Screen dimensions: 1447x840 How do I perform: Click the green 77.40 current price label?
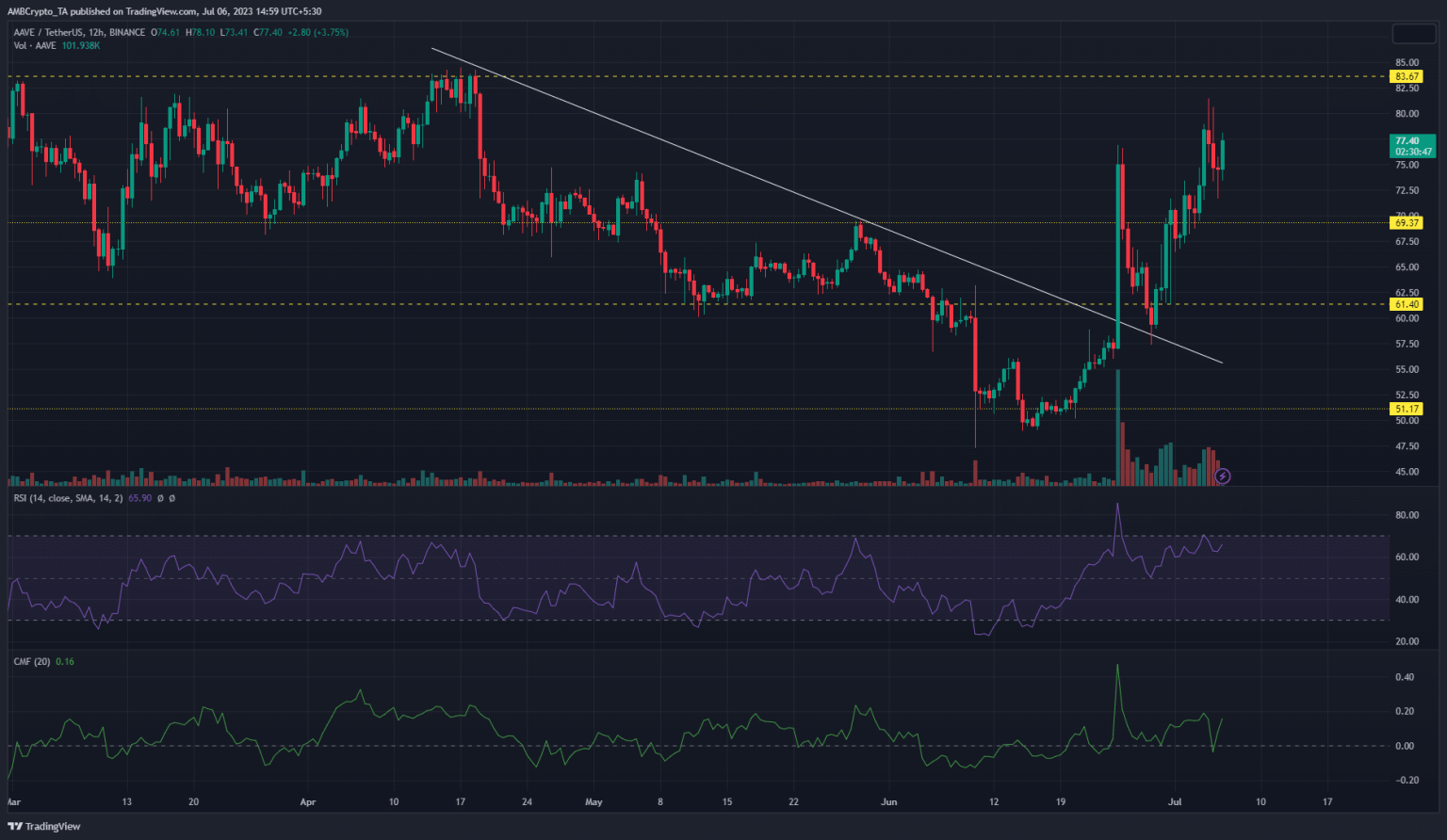[x=1406, y=140]
